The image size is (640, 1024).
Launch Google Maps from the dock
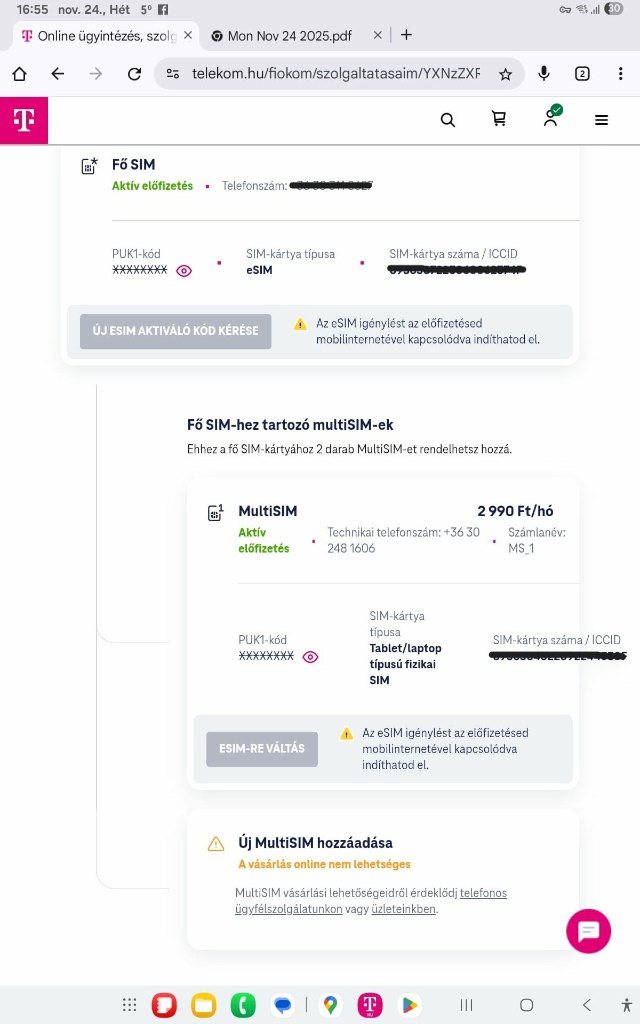coord(329,1005)
